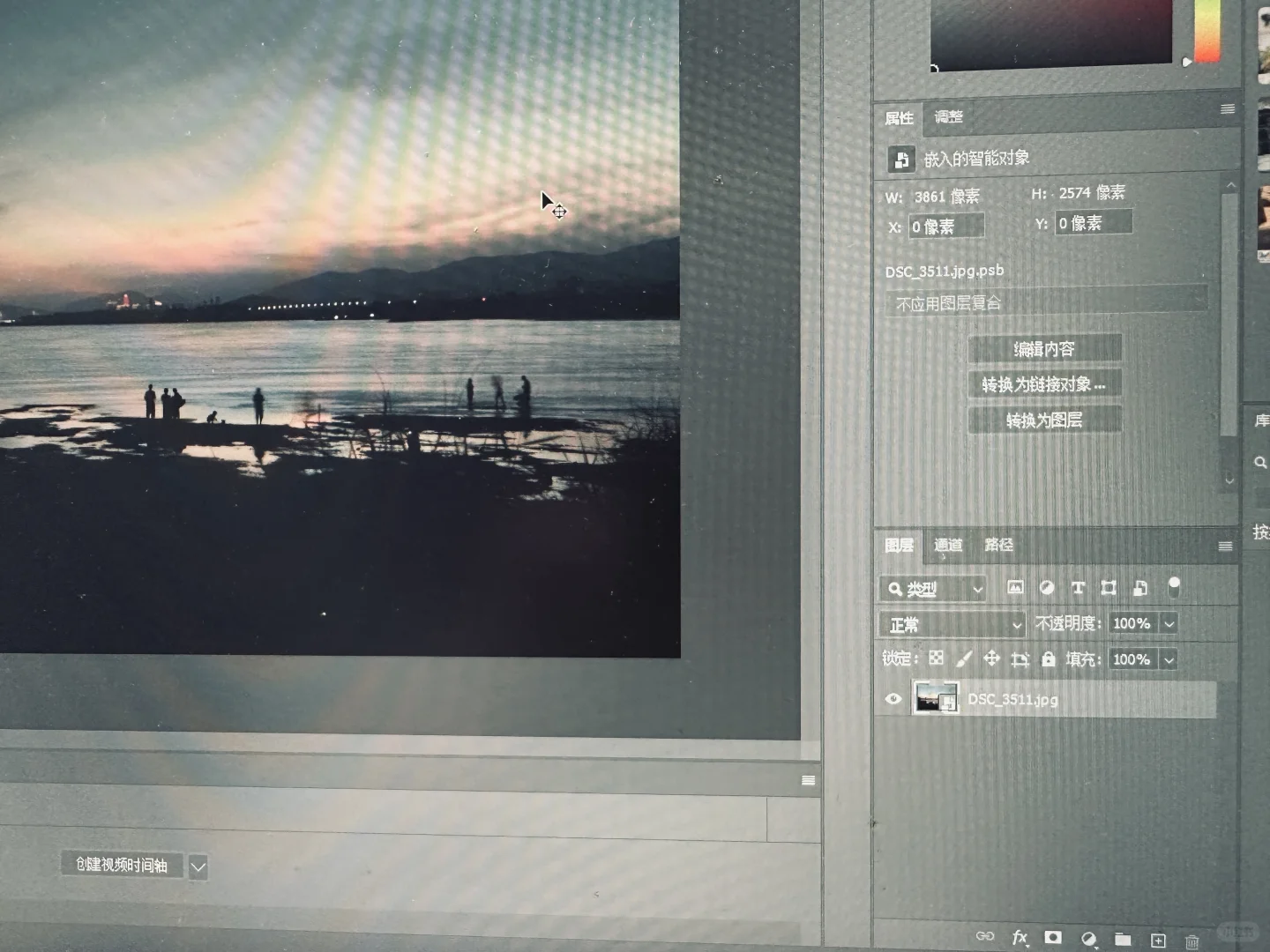Screen dimensions: 1270x952
Task: Create a new layer
Action: point(1158,941)
